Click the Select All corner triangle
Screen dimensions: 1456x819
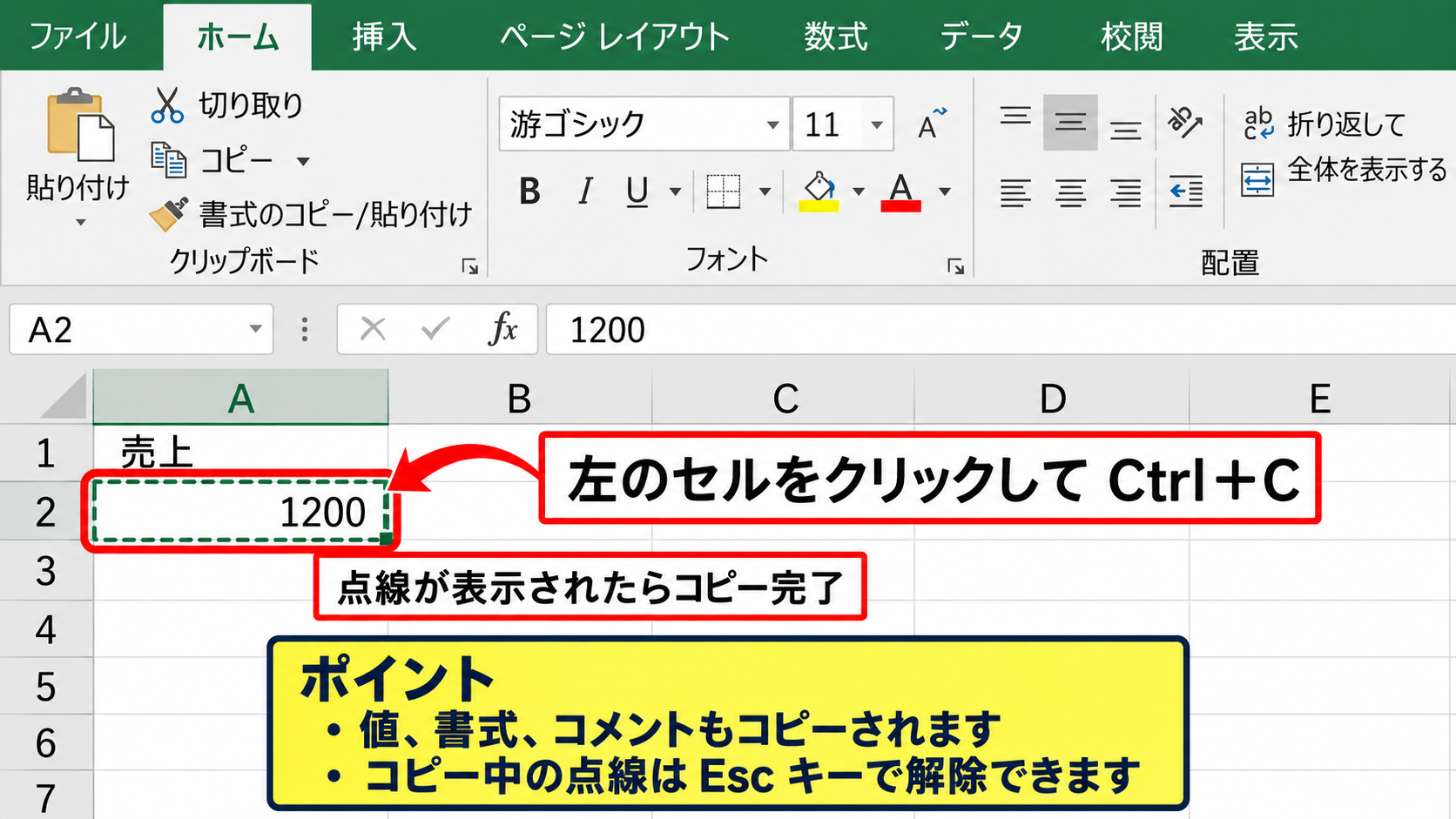point(63,396)
